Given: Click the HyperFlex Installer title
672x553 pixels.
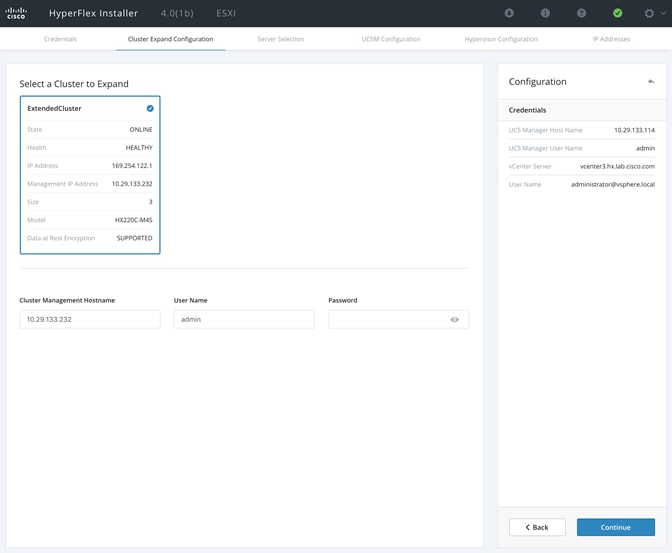Looking at the screenshot, I should (x=93, y=13).
